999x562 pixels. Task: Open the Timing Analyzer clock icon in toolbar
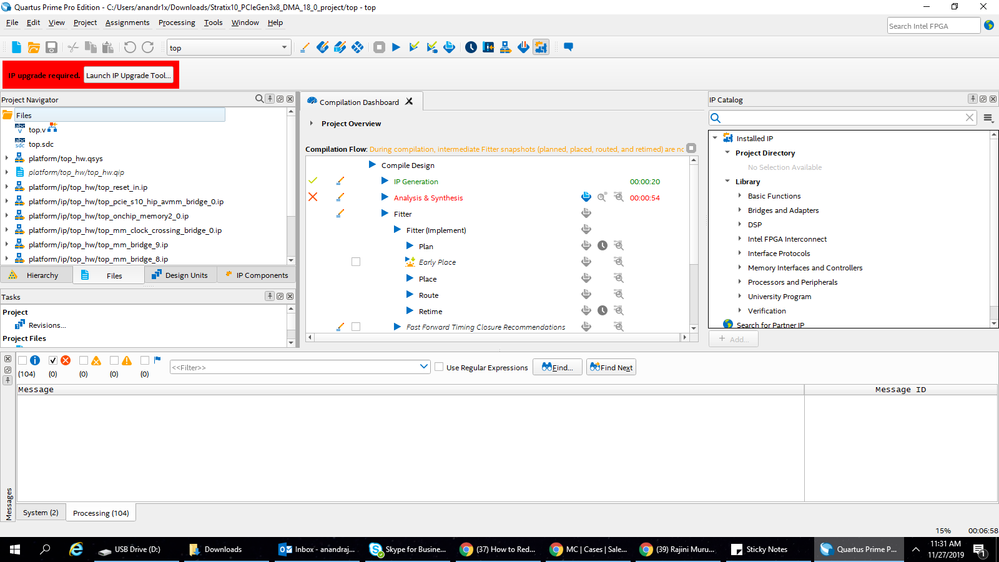(471, 47)
